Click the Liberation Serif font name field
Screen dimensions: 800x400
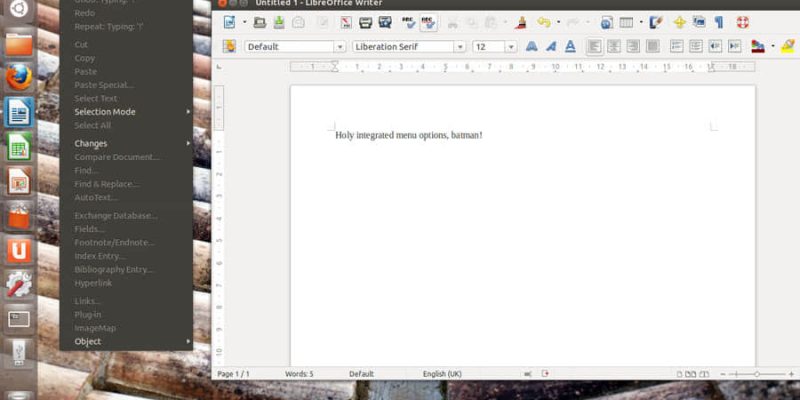(403, 47)
